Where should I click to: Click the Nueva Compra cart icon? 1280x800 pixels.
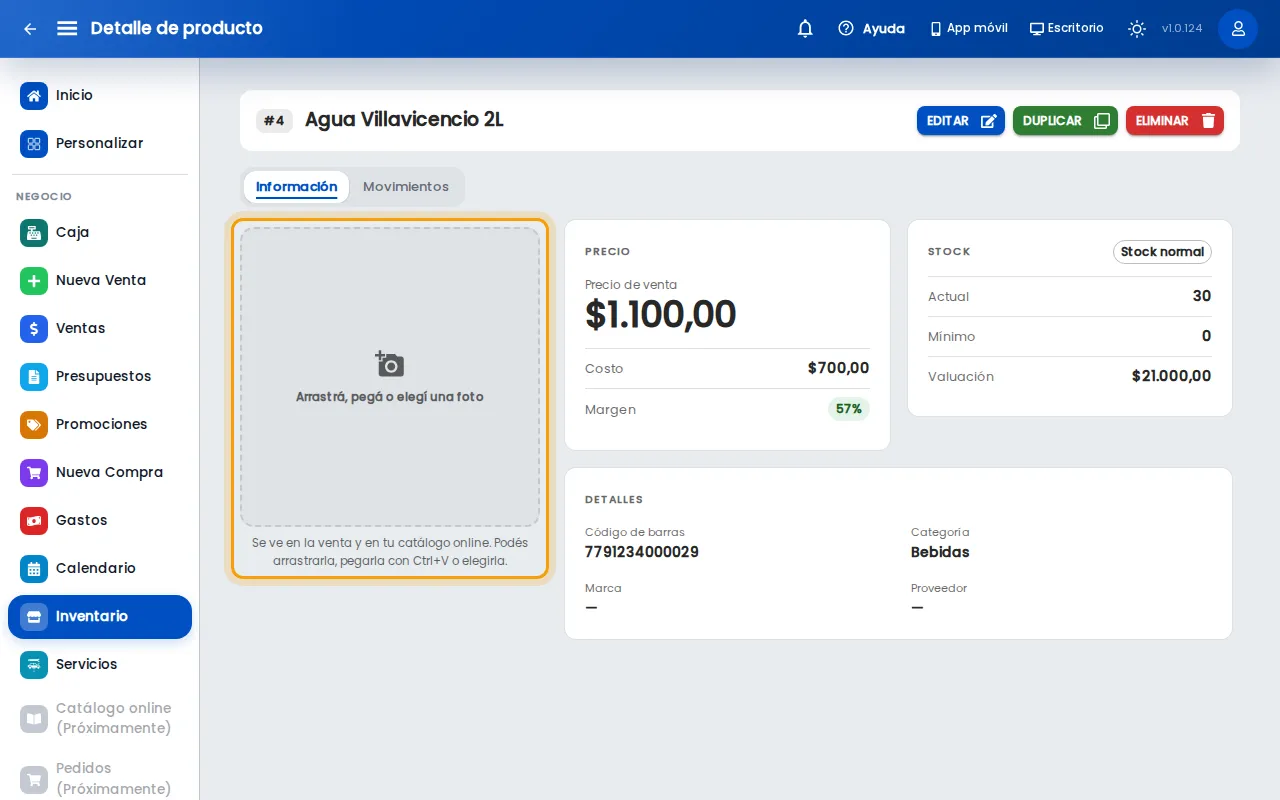34,473
